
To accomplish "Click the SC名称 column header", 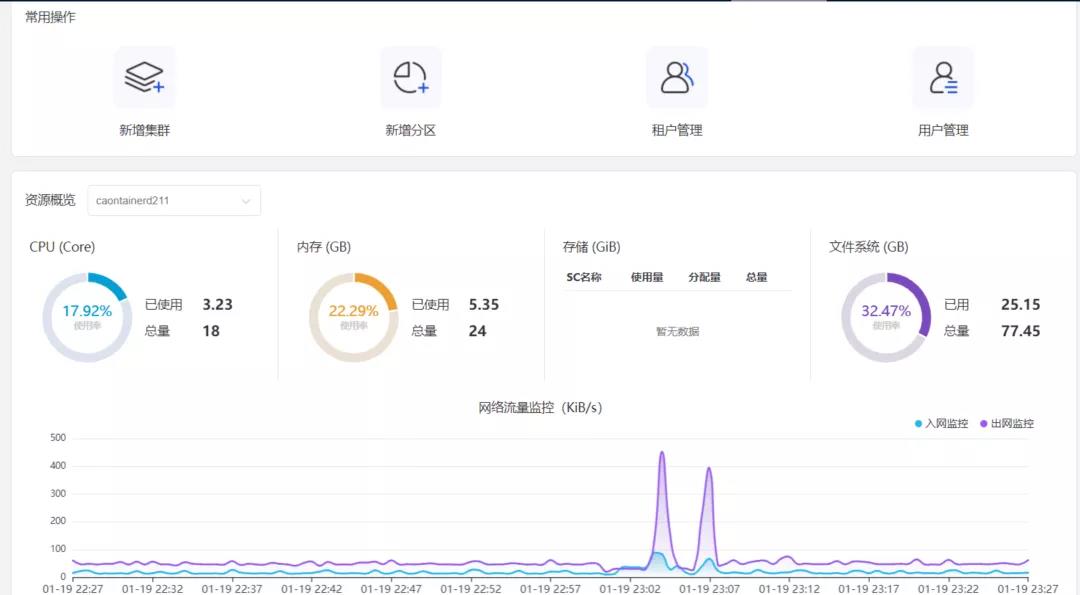I will [x=584, y=277].
